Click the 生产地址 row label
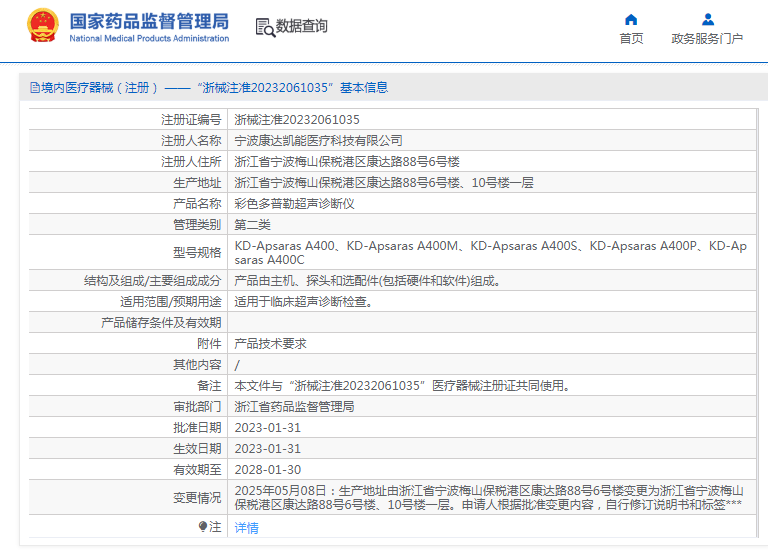The width and height of the screenshot is (768, 553). [x=197, y=183]
